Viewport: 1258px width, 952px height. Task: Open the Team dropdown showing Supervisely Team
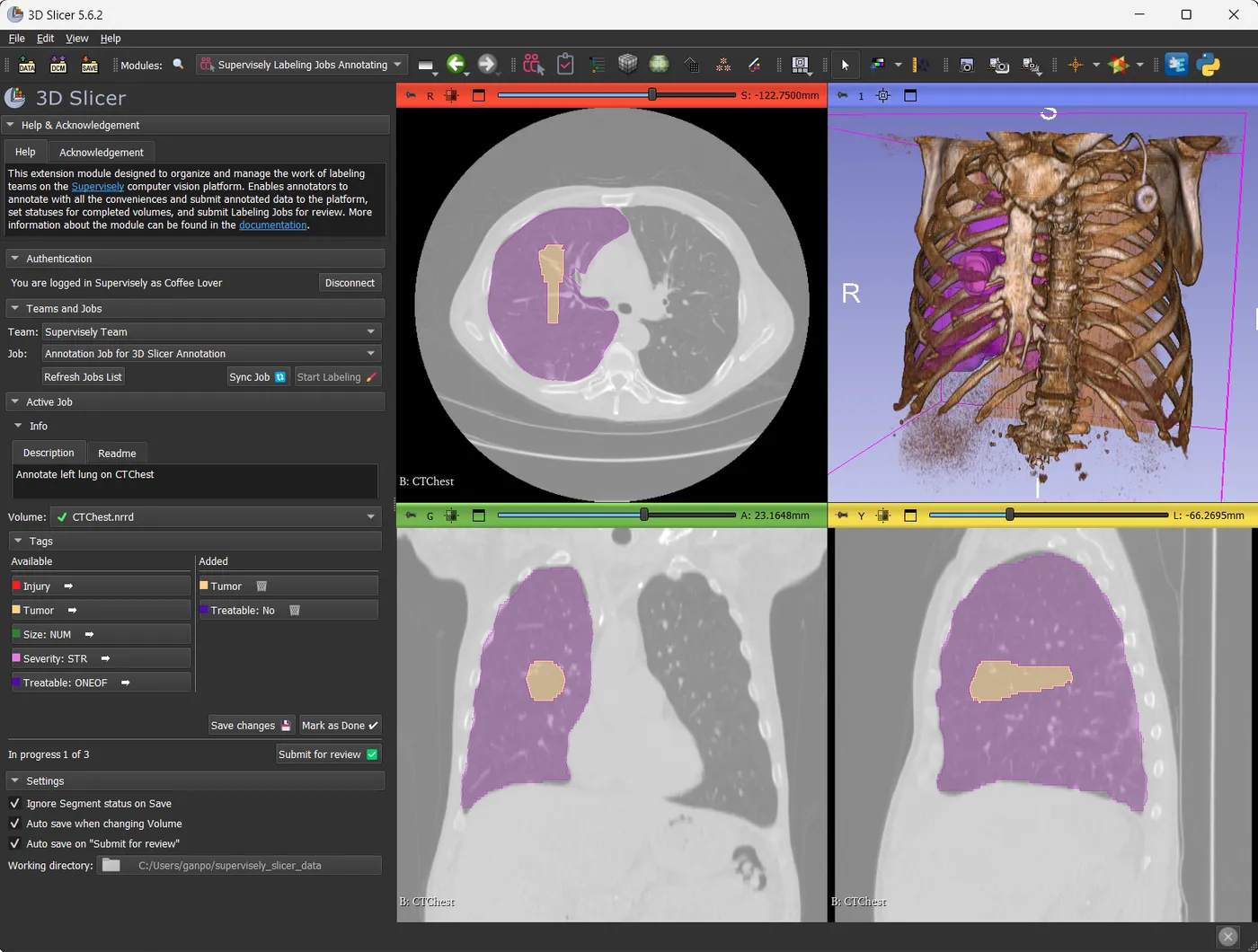tap(211, 331)
